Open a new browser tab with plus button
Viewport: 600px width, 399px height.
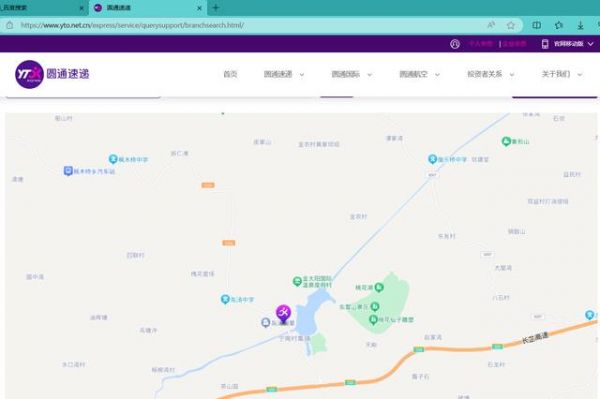point(215,8)
